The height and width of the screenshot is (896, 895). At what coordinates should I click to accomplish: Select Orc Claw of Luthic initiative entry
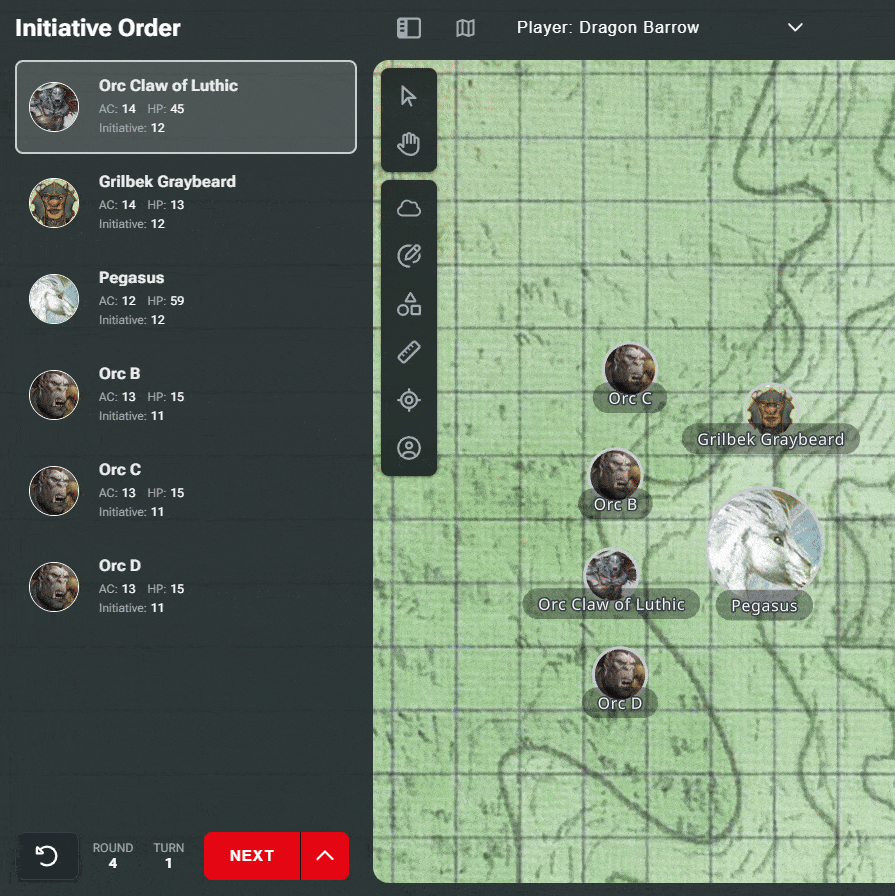click(x=186, y=107)
